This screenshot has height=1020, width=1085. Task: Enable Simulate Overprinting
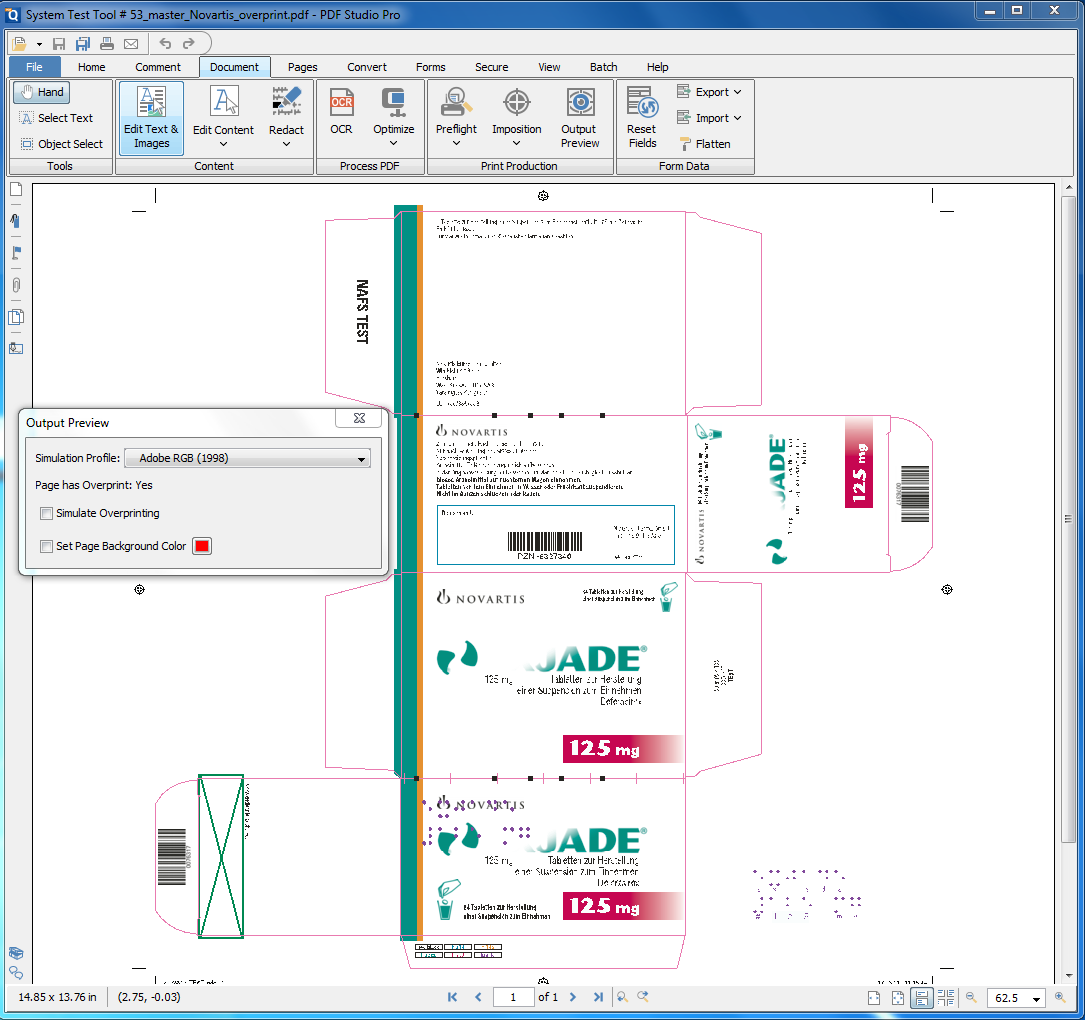(46, 513)
